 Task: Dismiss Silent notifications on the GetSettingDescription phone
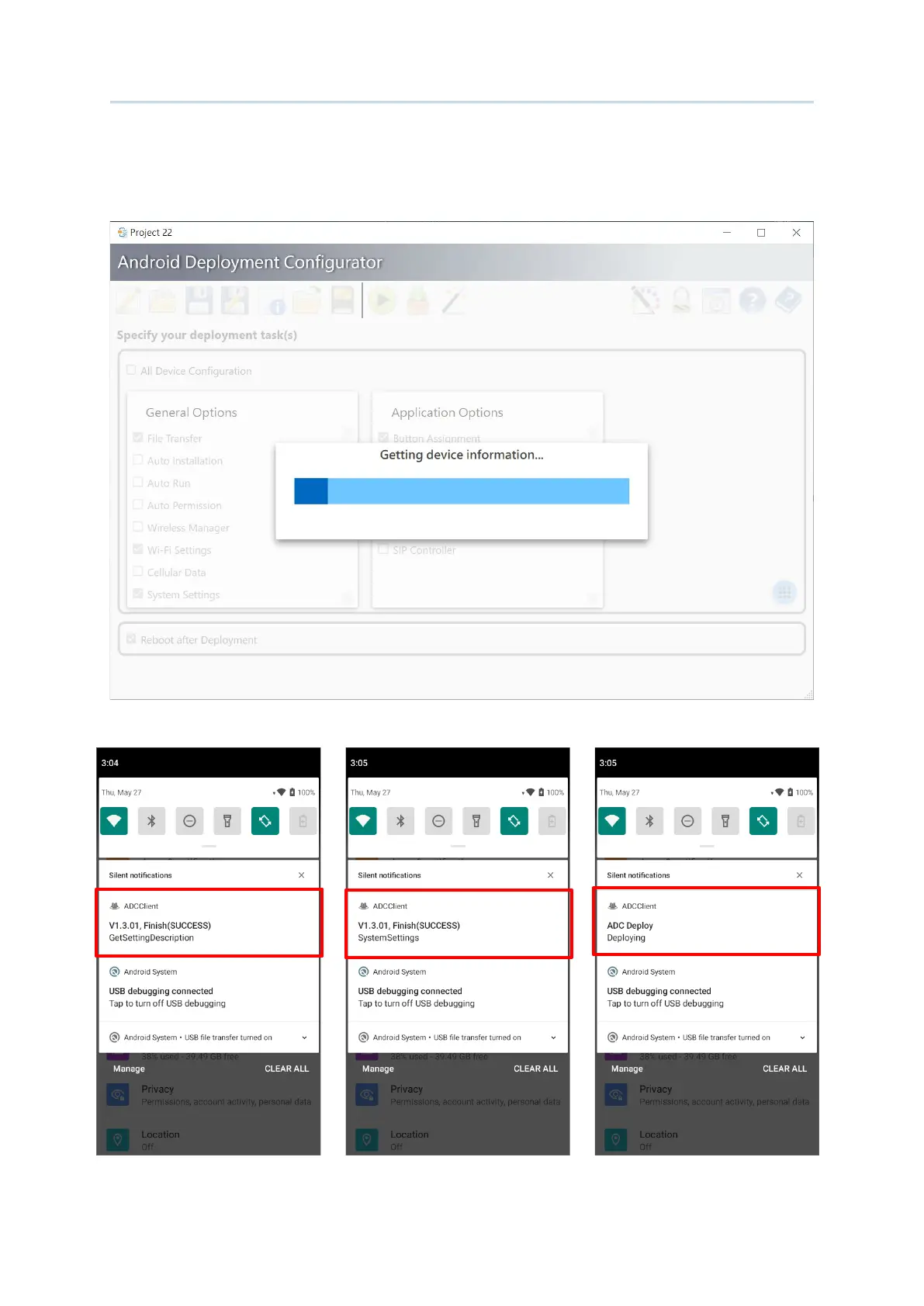pos(302,875)
